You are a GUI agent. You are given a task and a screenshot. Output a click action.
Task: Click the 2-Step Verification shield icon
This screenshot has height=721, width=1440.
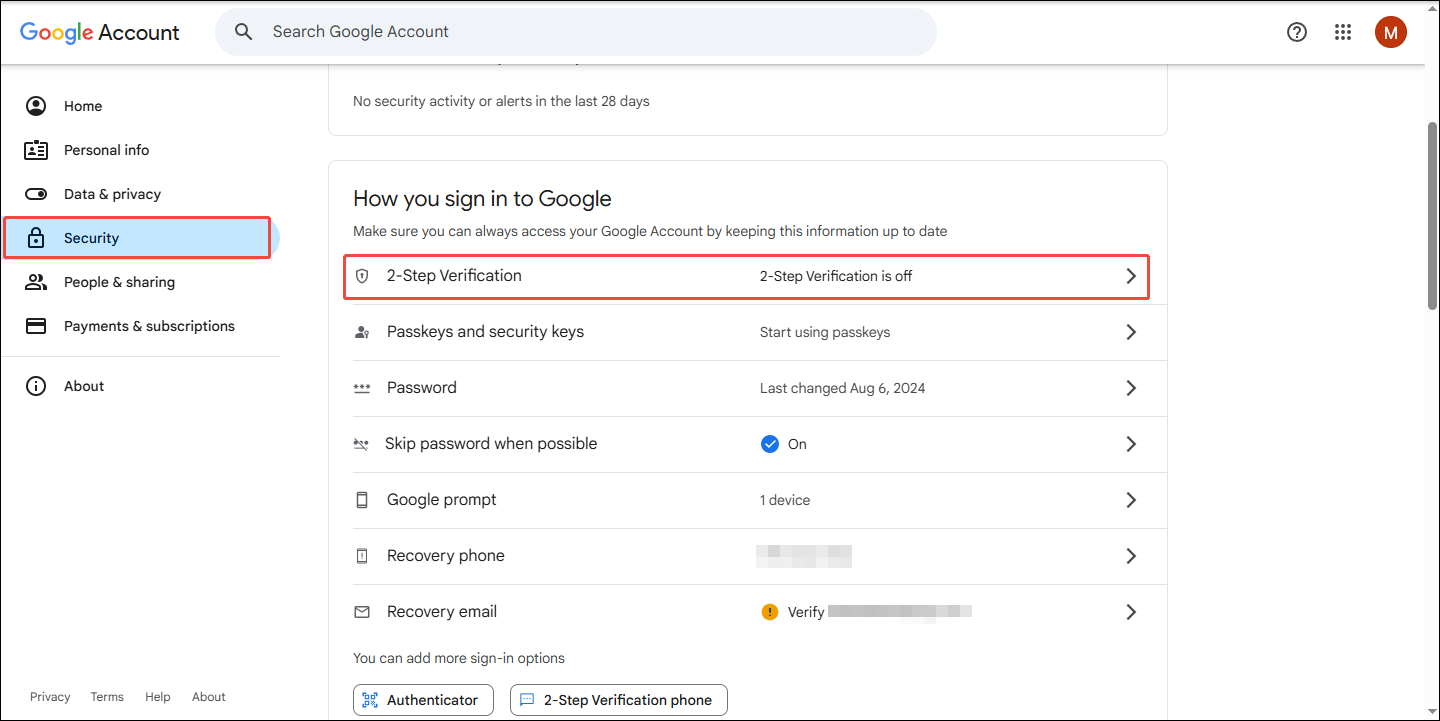[x=362, y=276]
